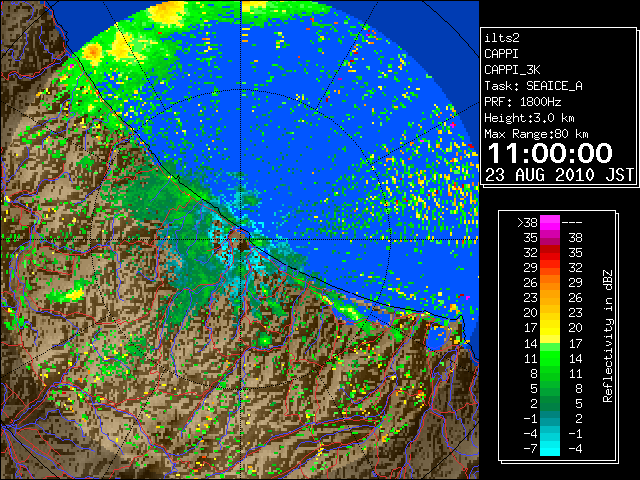The width and height of the screenshot is (640, 480).
Task: Click the PRF: 1800Hz text
Action: tap(523, 102)
